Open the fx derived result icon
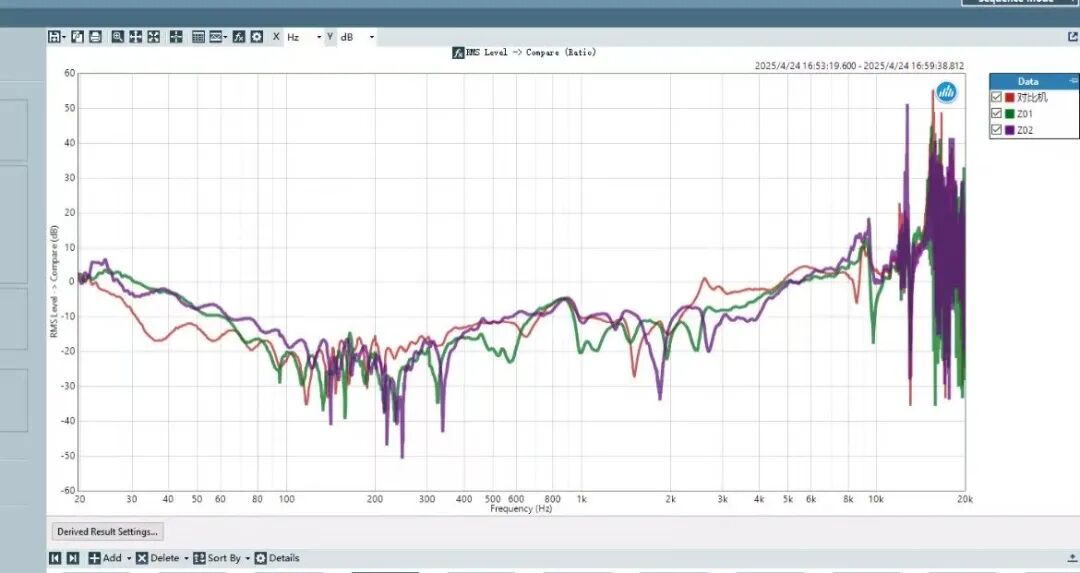The image size is (1080, 573). click(x=239, y=37)
